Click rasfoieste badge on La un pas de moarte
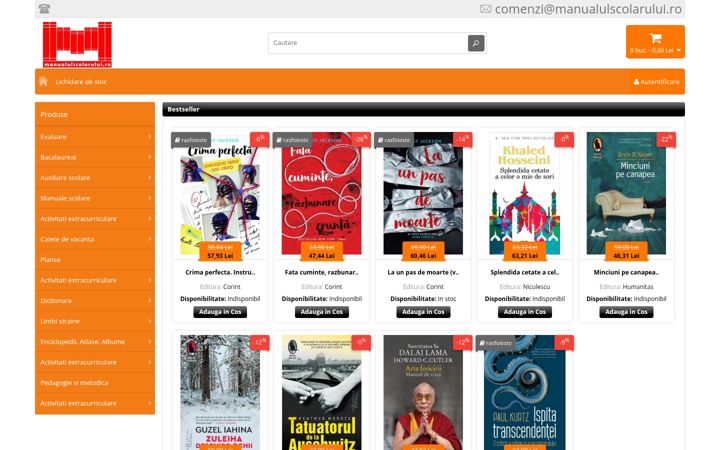 click(x=394, y=140)
